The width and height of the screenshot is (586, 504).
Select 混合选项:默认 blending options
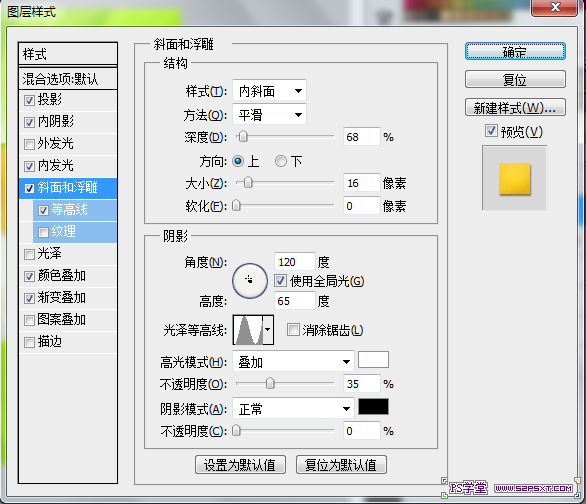(x=68, y=79)
